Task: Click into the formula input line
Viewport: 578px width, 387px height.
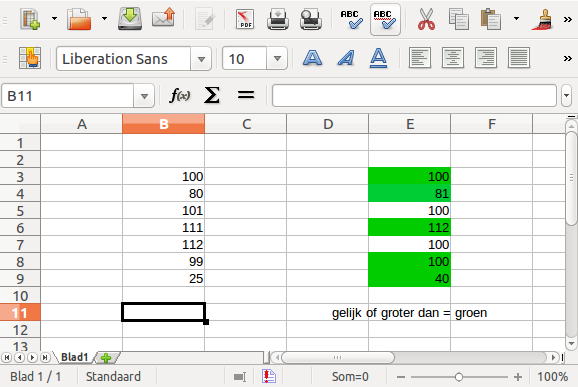Action: click(x=414, y=96)
